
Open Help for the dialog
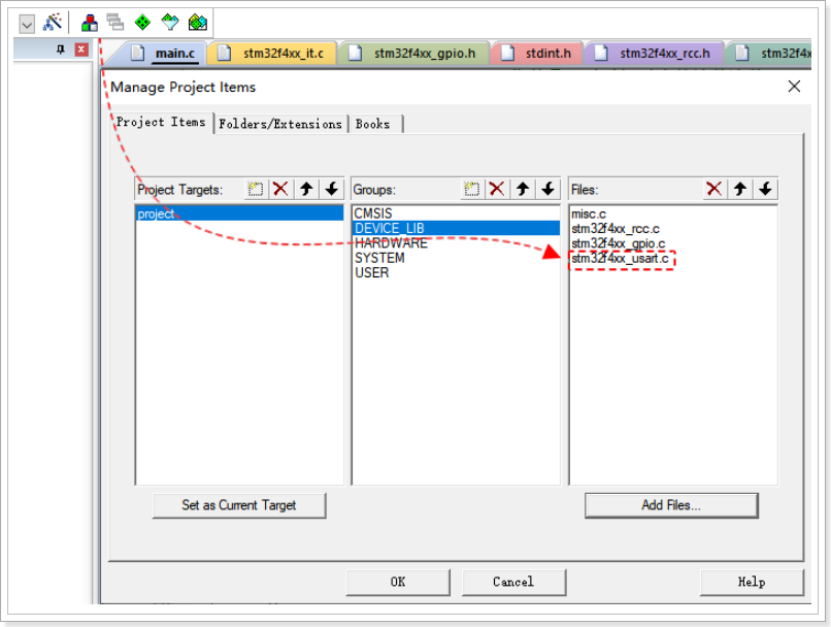[752, 582]
